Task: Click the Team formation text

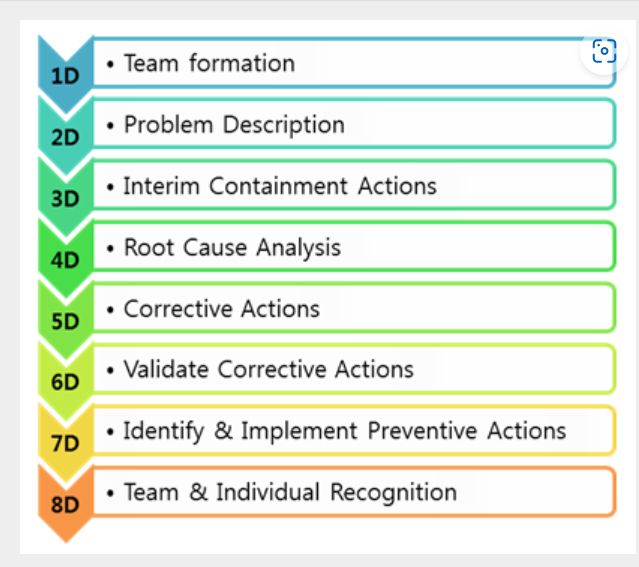Action: [209, 63]
